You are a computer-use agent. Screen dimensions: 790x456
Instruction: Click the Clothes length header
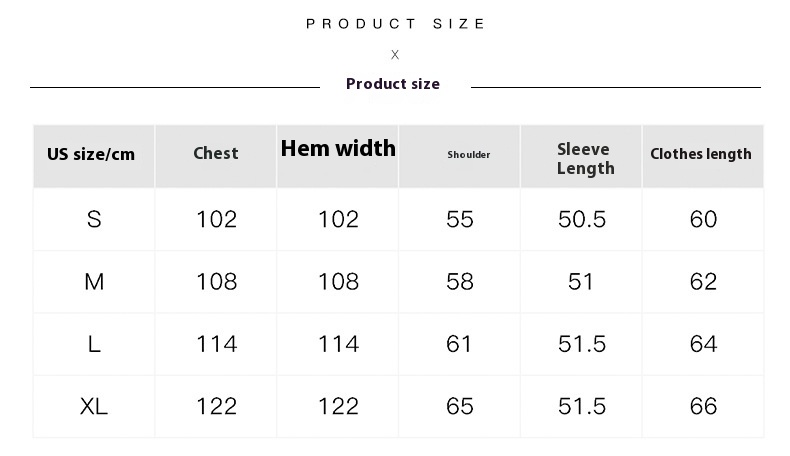click(x=701, y=154)
